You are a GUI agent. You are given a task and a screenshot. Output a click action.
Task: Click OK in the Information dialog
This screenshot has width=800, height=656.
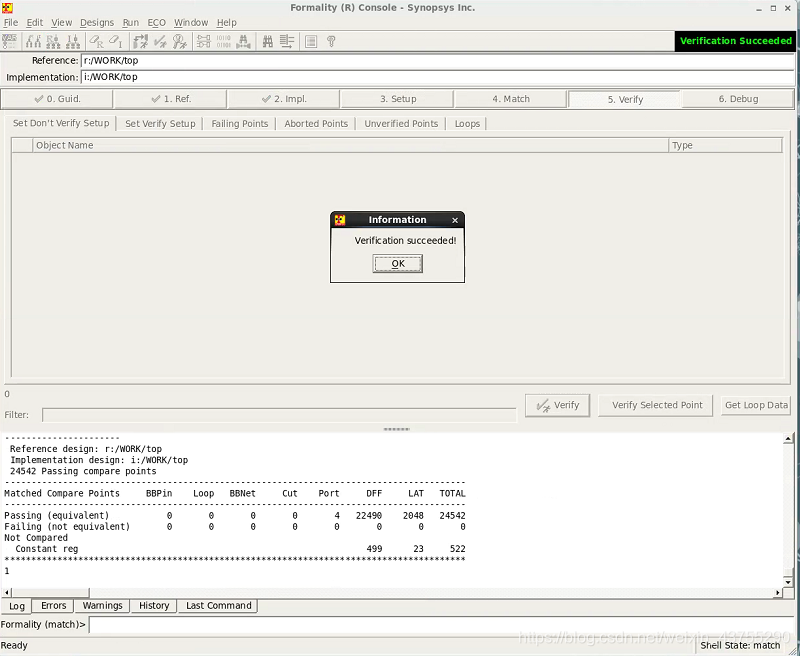(397, 264)
